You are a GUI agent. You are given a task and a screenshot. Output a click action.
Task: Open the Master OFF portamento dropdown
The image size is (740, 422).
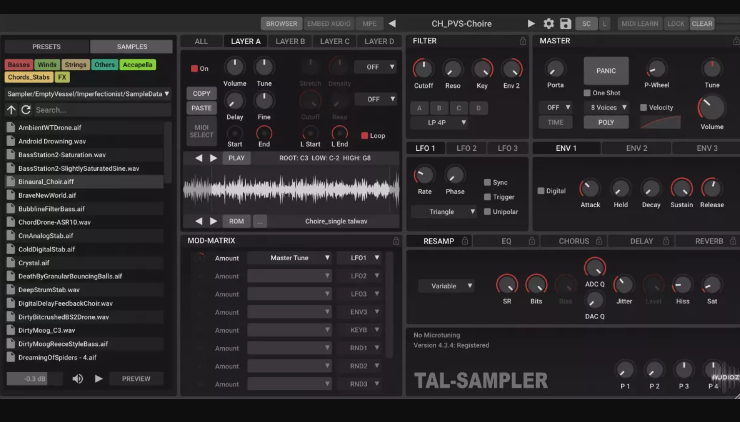tap(555, 108)
